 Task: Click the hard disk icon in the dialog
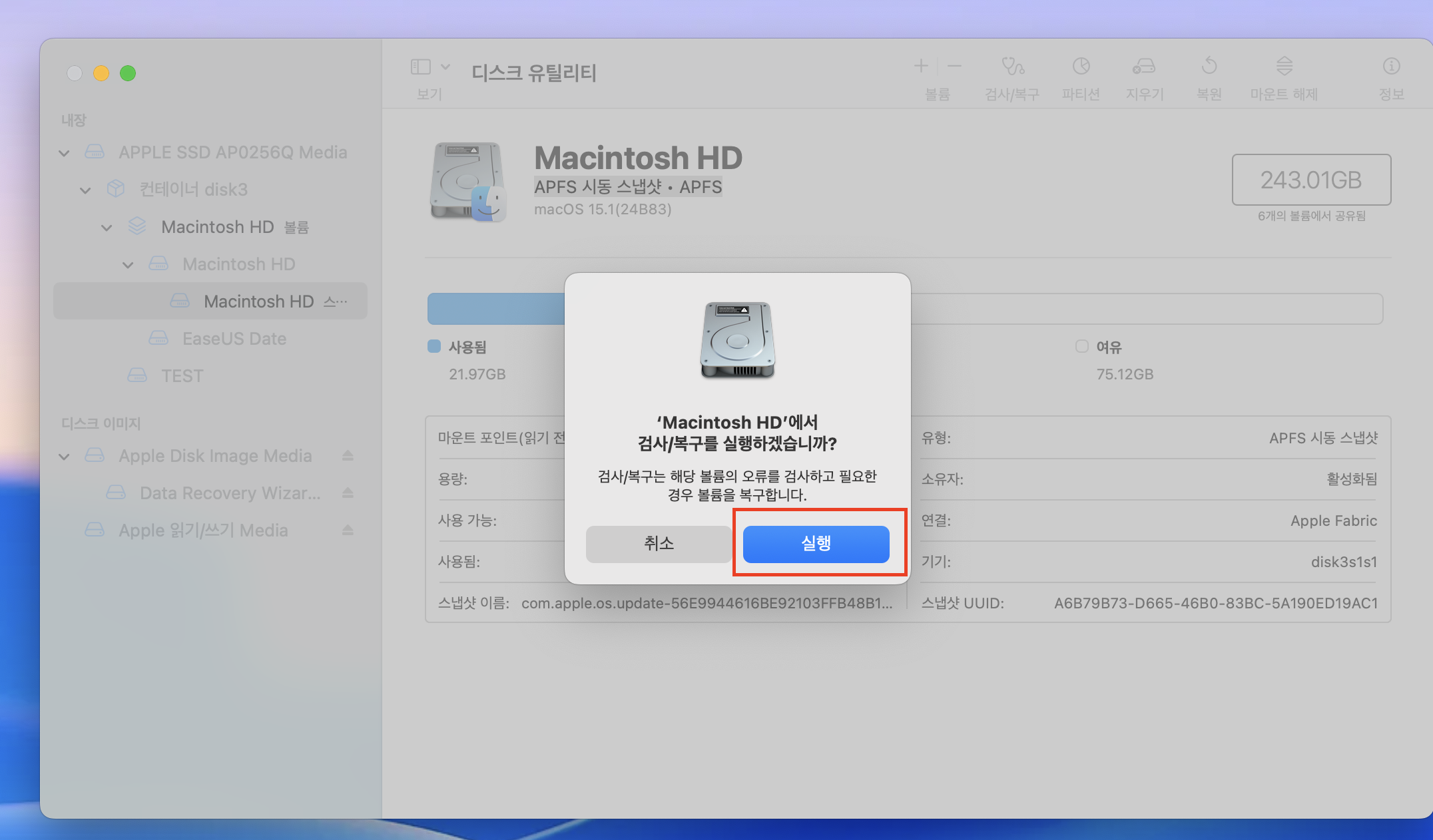click(x=738, y=340)
